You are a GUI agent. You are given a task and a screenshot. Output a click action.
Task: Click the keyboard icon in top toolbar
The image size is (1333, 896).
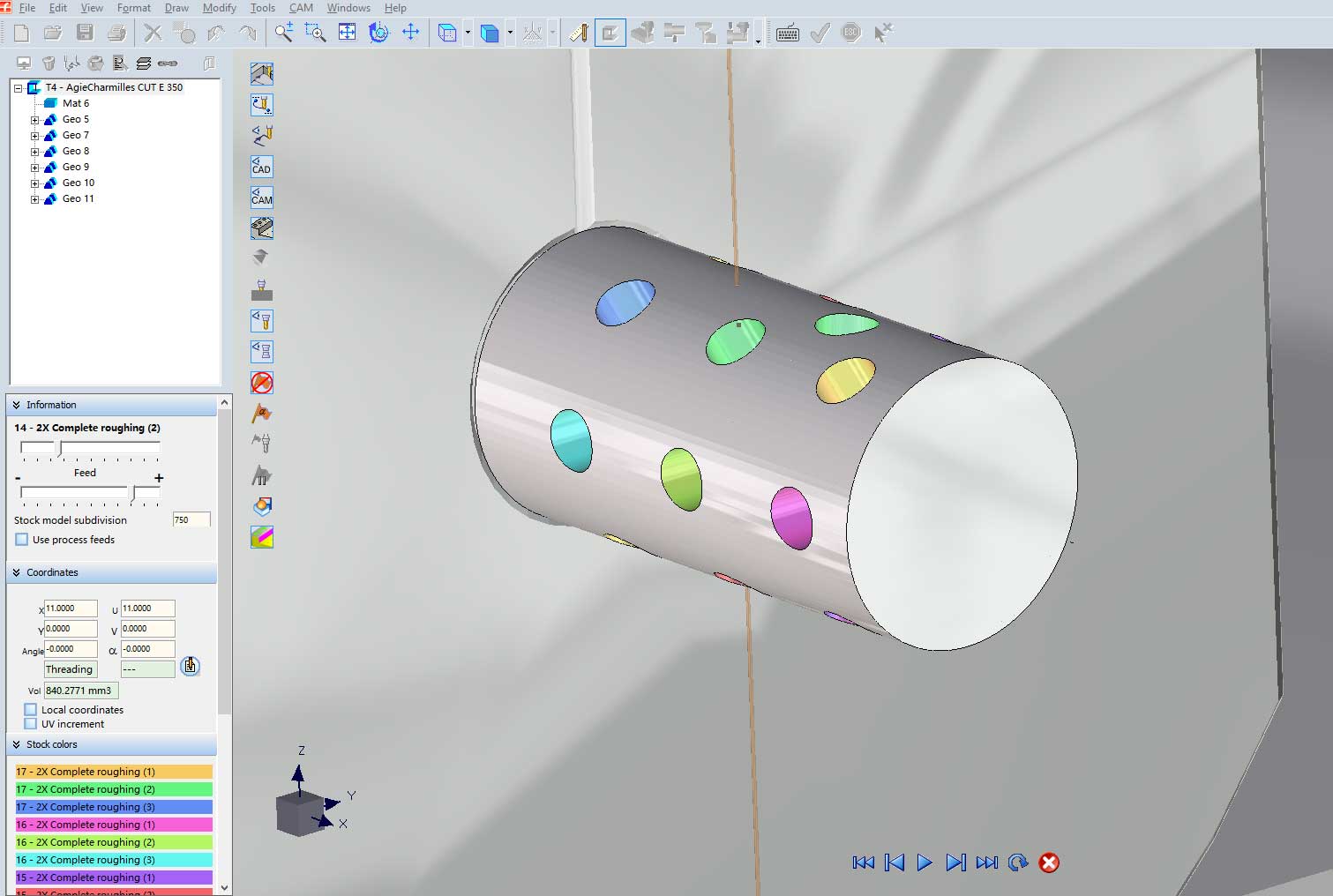pos(788,34)
